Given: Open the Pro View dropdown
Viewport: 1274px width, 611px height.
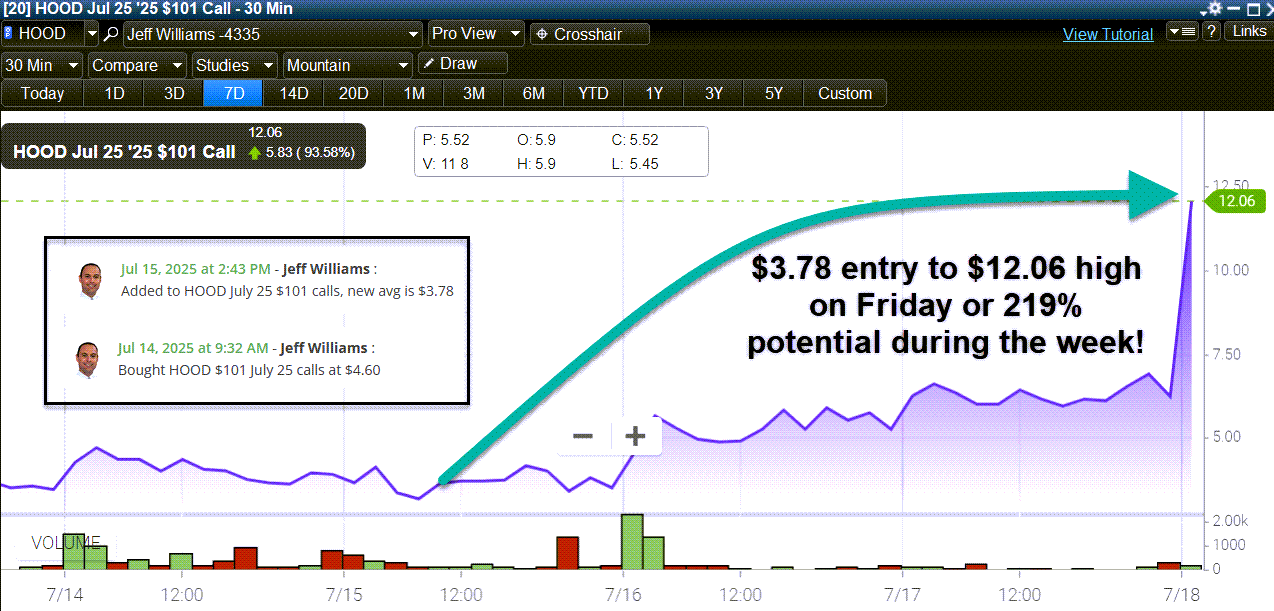Looking at the screenshot, I should click(x=476, y=34).
